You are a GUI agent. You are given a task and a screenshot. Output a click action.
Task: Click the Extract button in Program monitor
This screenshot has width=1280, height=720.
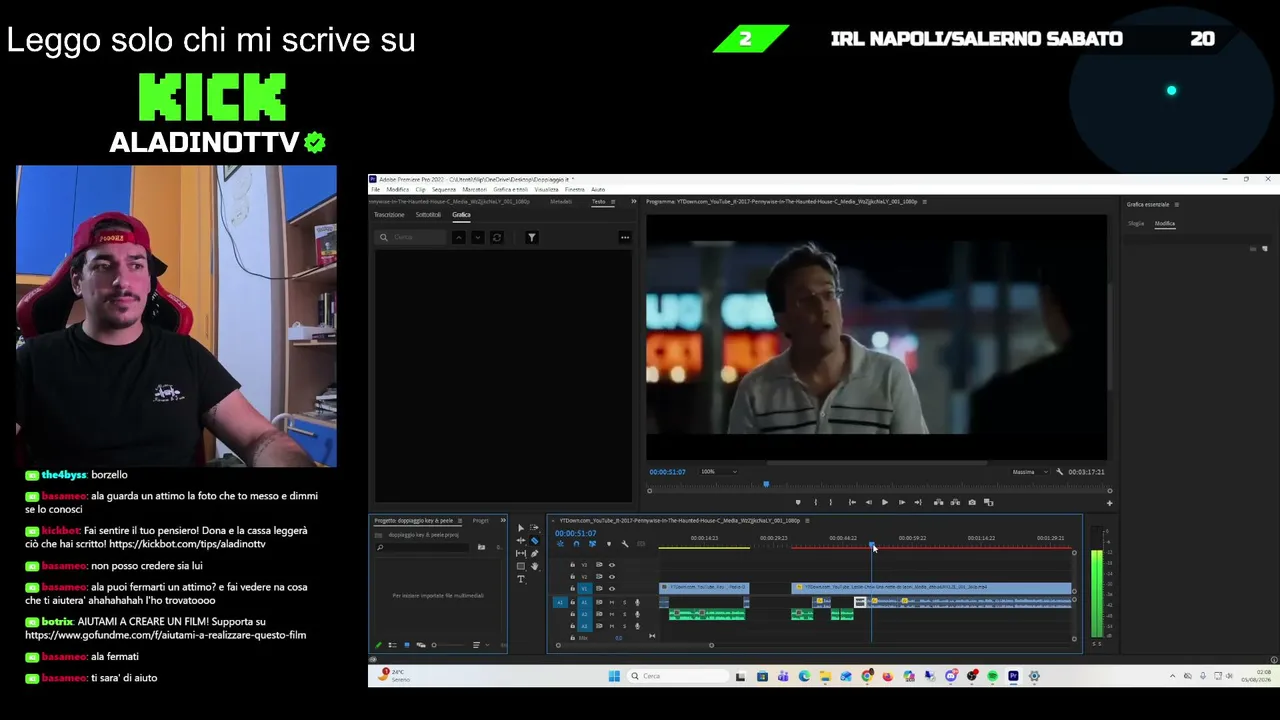coord(955,502)
